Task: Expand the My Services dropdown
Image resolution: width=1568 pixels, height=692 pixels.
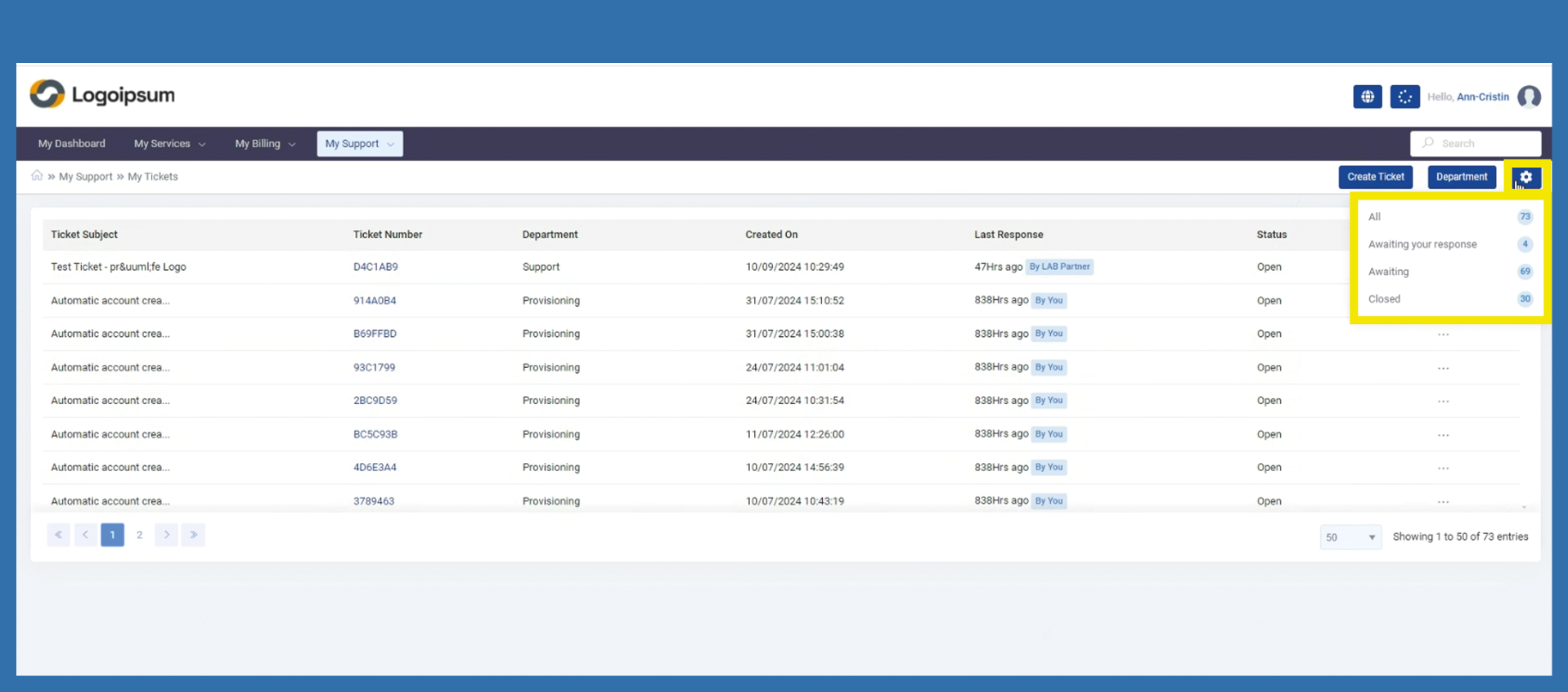Action: [169, 144]
